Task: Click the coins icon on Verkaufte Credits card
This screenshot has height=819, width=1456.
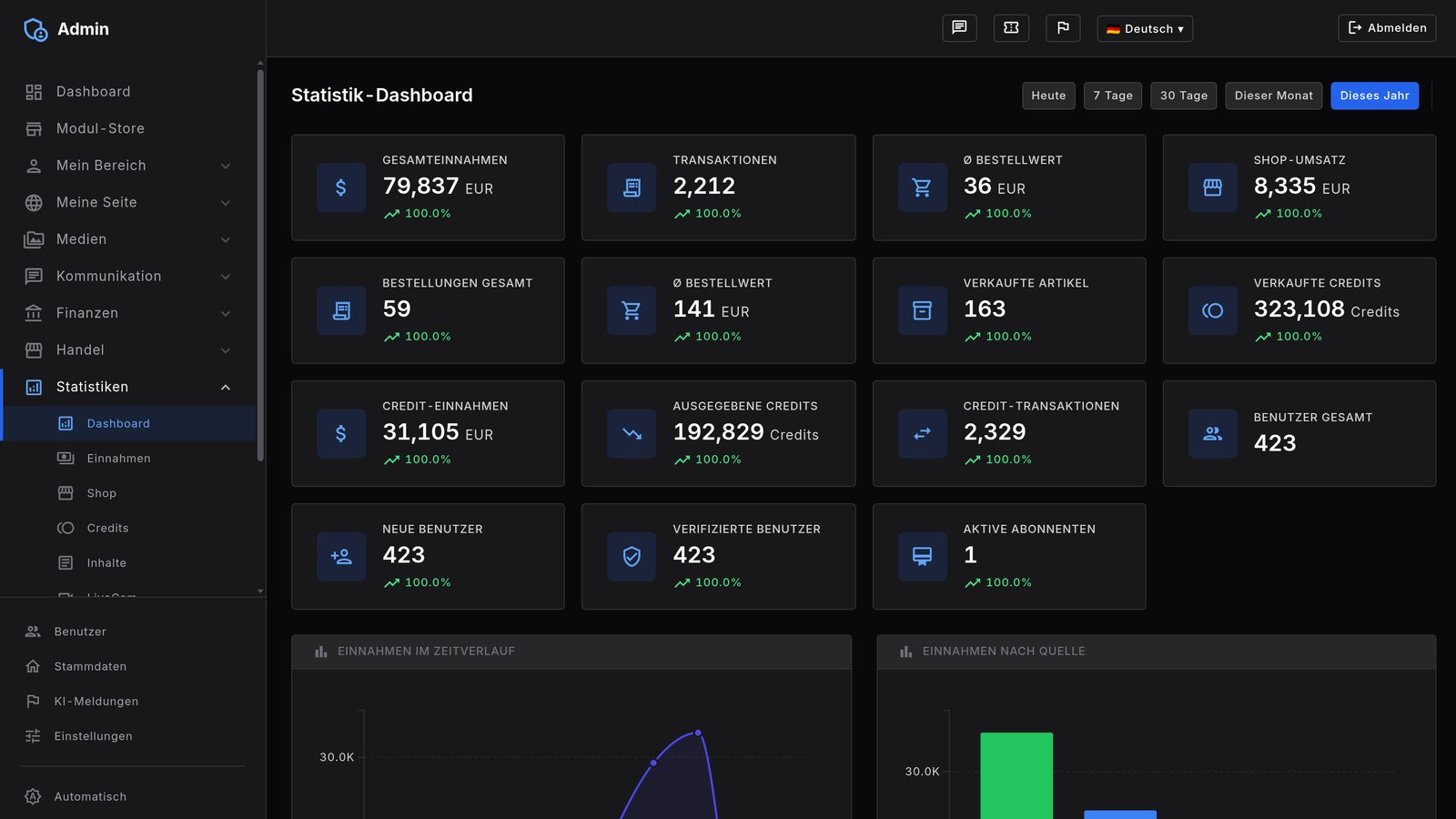Action: [1213, 310]
